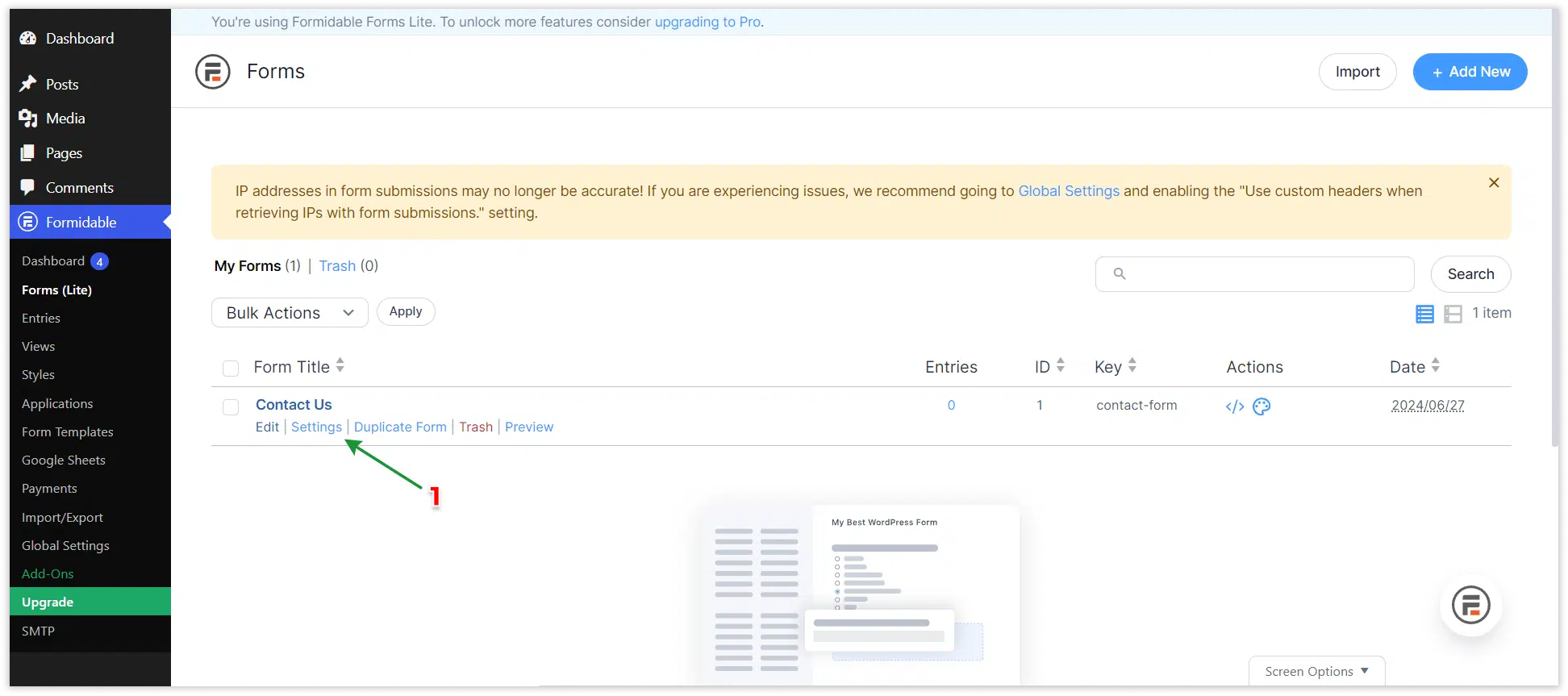
Task: Expand the Screen Options panel
Action: click(1316, 671)
